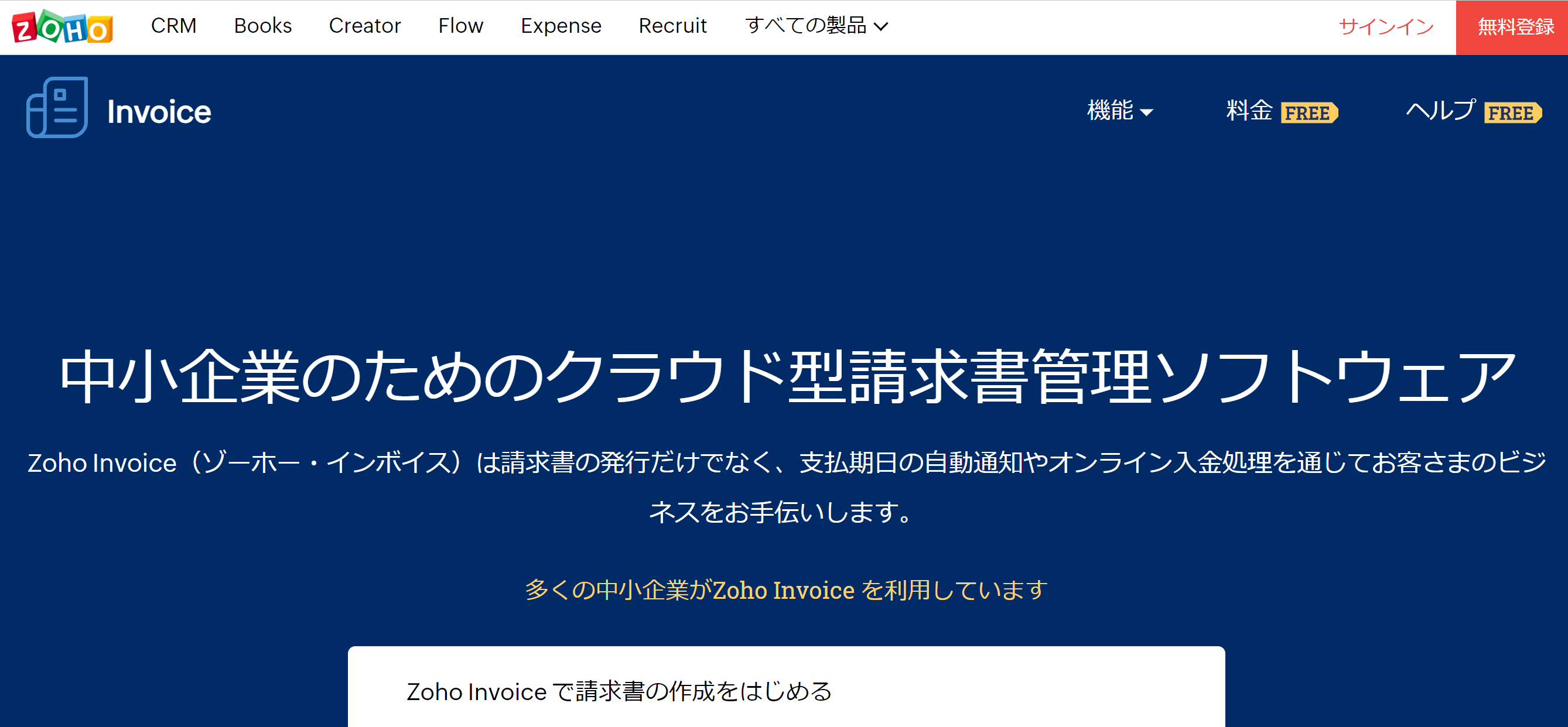This screenshot has height=727, width=1568.
Task: Open the Flow product link
Action: pos(460,26)
